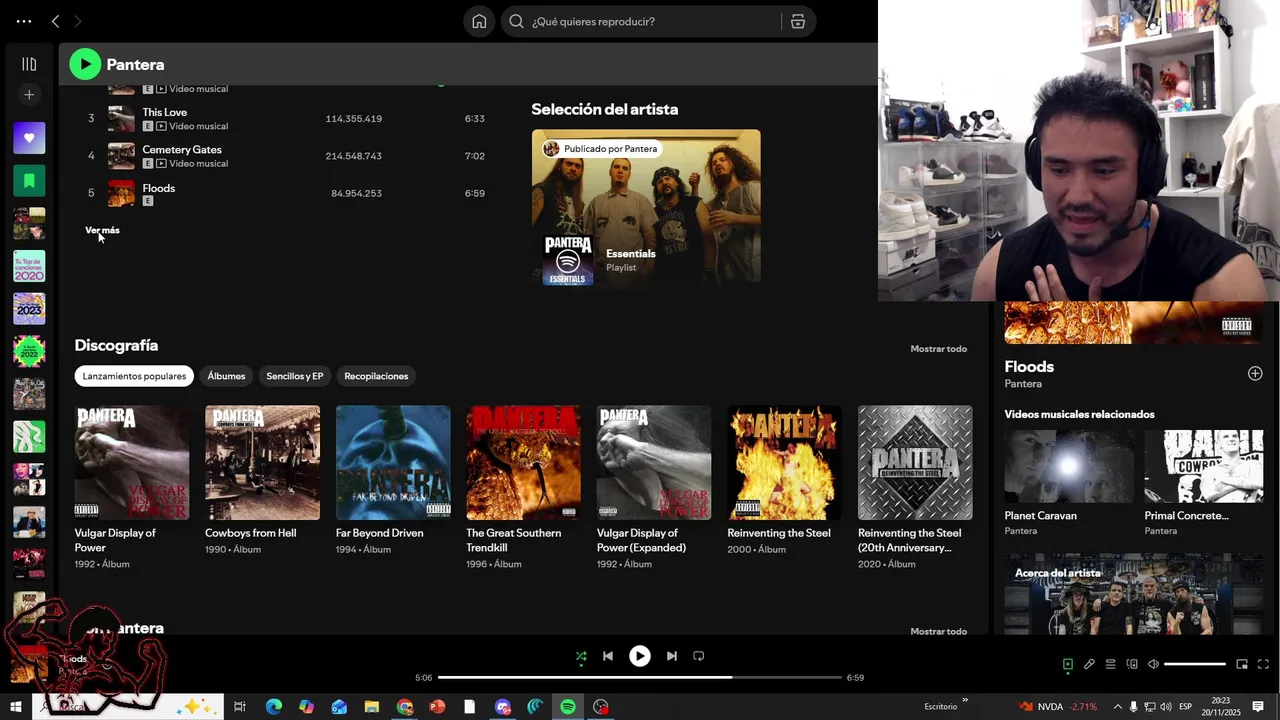Open Reinventing the Steel 20th Anniversary album

(x=915, y=488)
